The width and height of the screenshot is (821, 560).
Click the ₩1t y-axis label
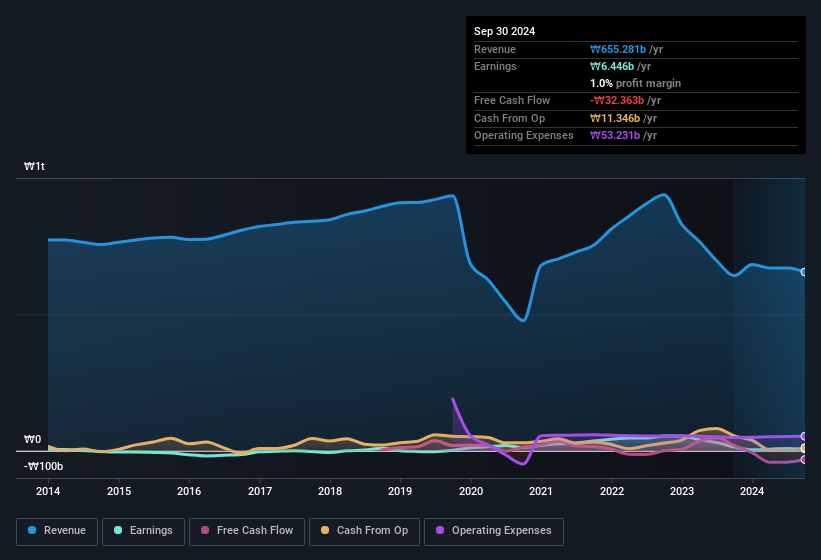click(34, 166)
